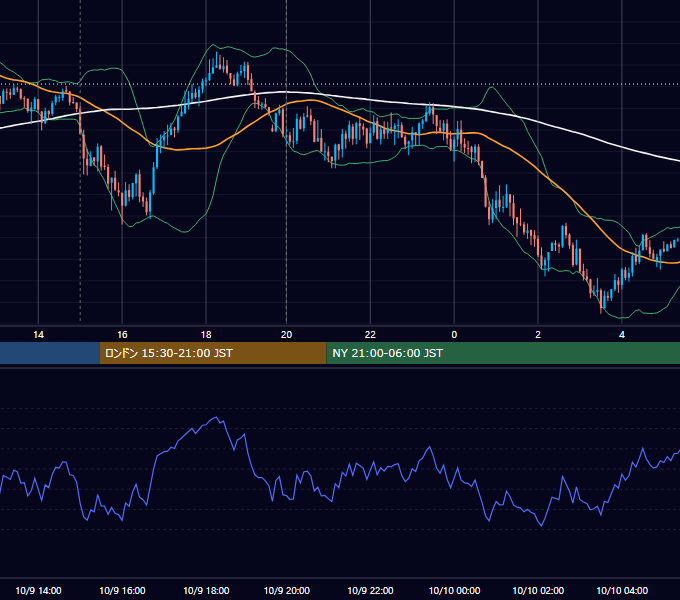Image resolution: width=680 pixels, height=600 pixels.
Task: Select the NY 21:00-06:00 JST session bar
Action: click(x=503, y=353)
